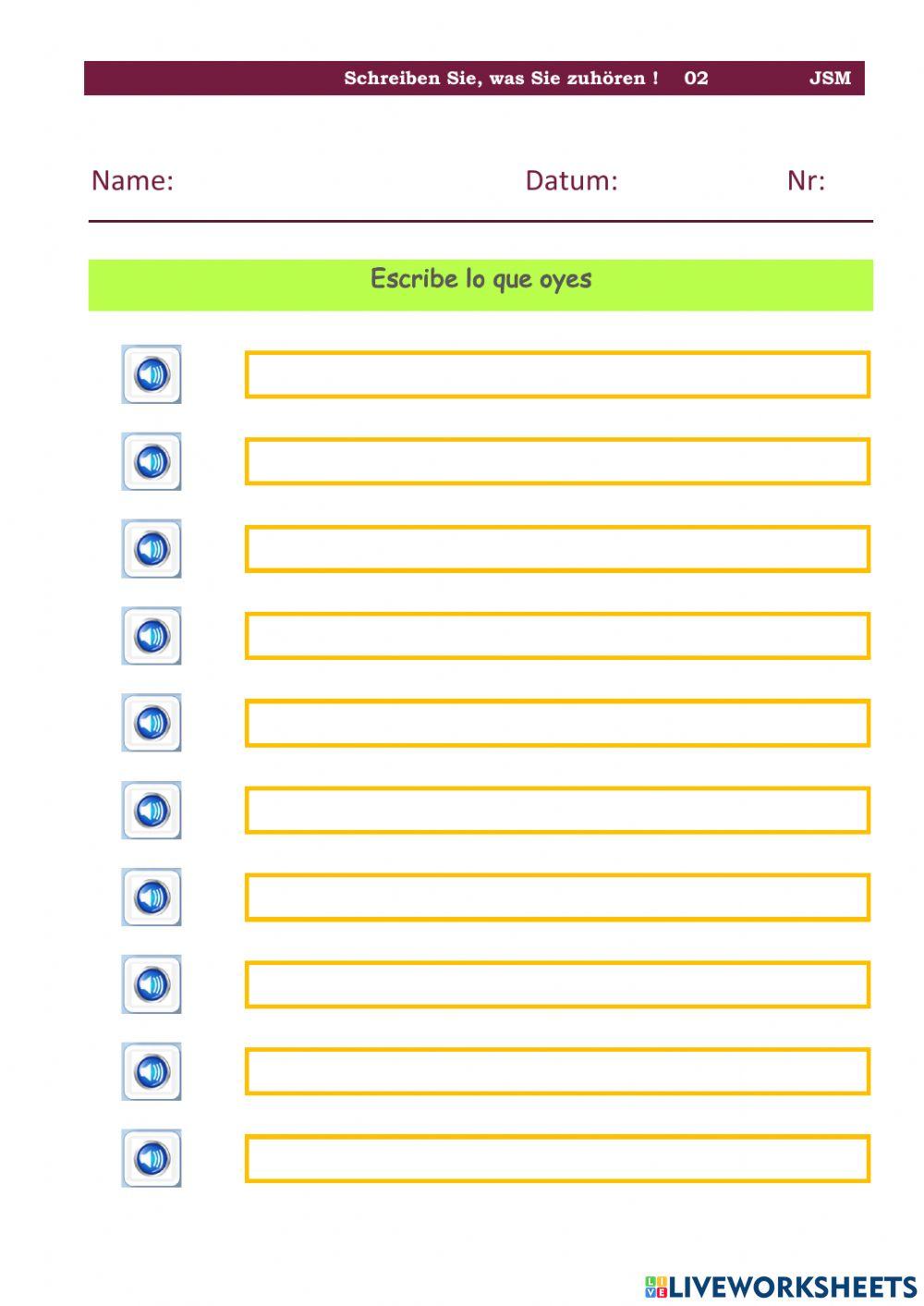The height and width of the screenshot is (1306, 924).
Task: Play the fourth audio speaker icon
Action: (152, 636)
